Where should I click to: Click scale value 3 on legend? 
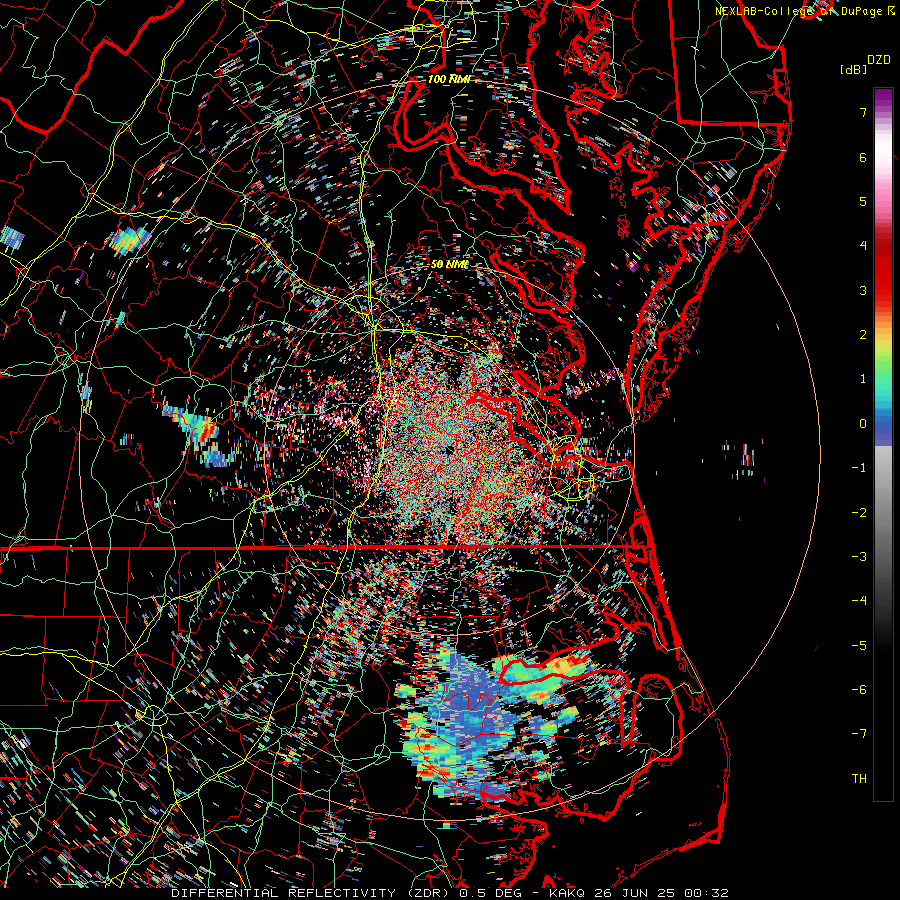pos(863,290)
